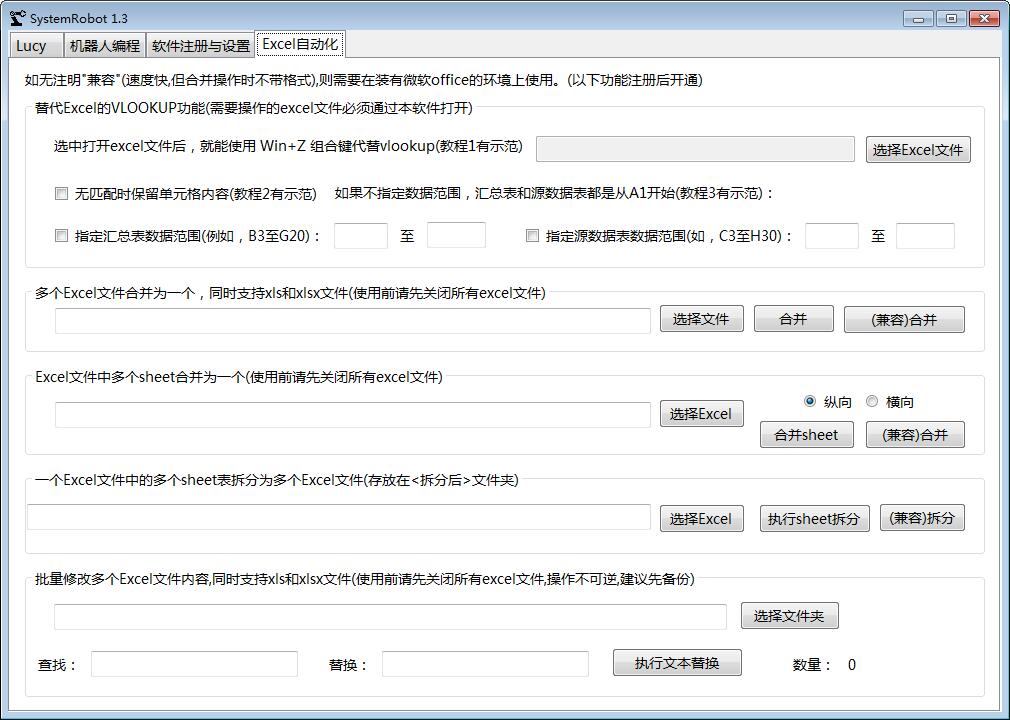Select the 纵向 radio button

[x=810, y=401]
